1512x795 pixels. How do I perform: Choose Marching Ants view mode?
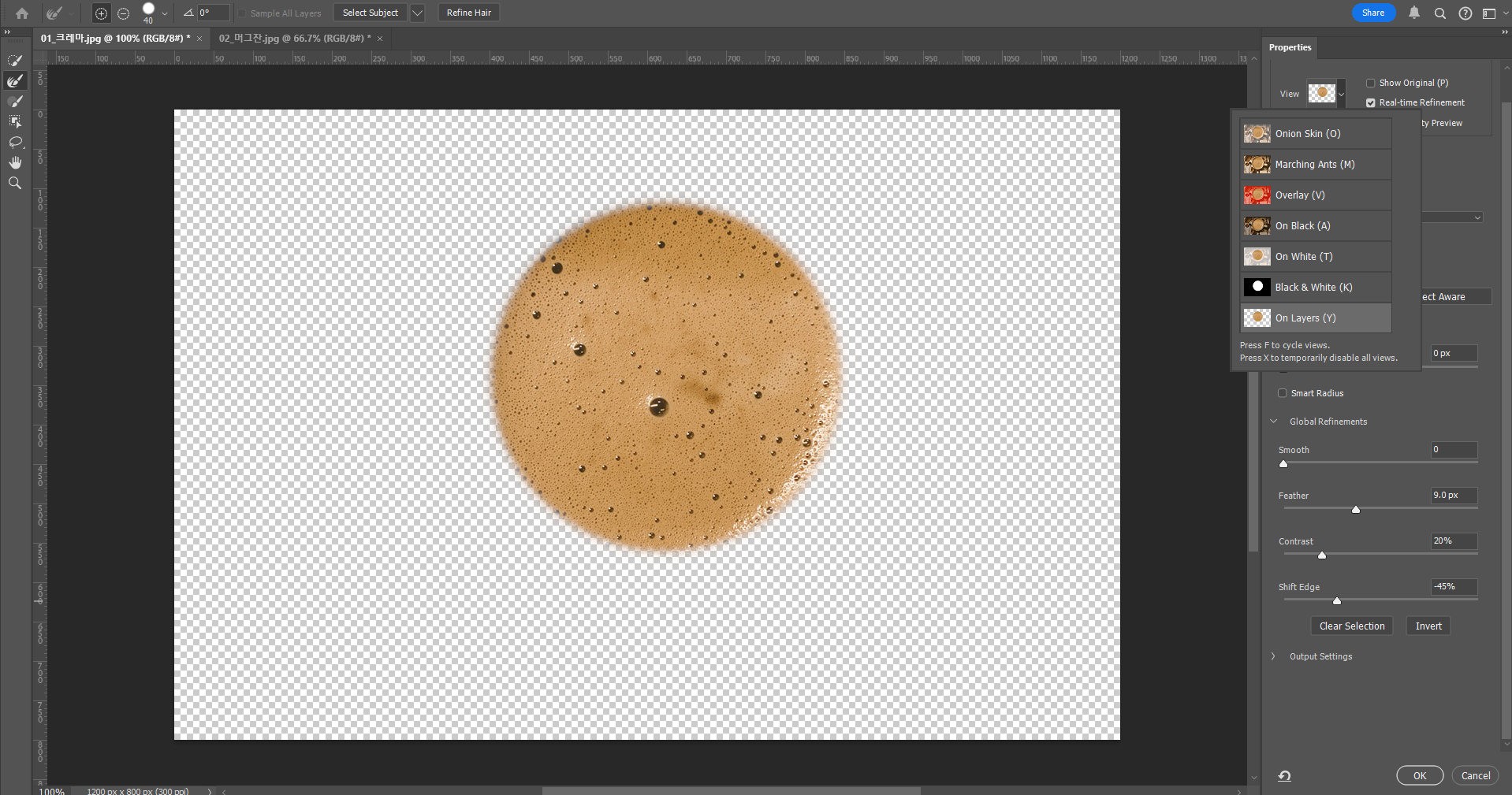(x=1315, y=165)
